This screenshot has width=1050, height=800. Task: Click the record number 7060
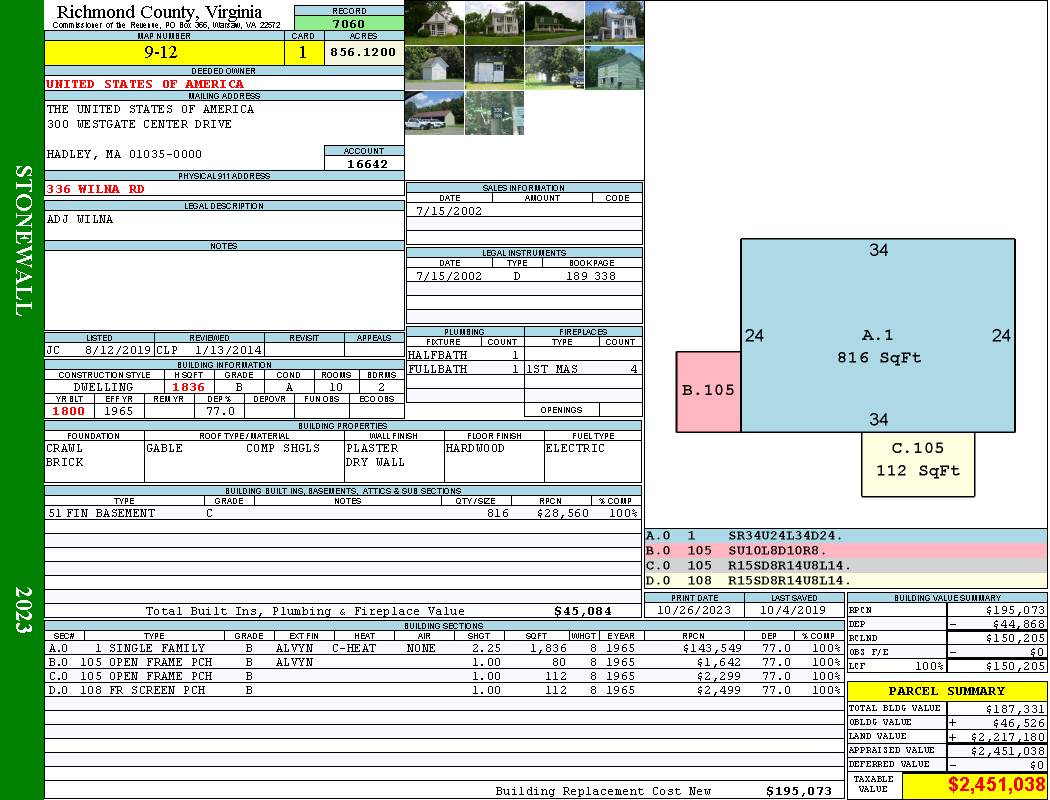pos(349,23)
